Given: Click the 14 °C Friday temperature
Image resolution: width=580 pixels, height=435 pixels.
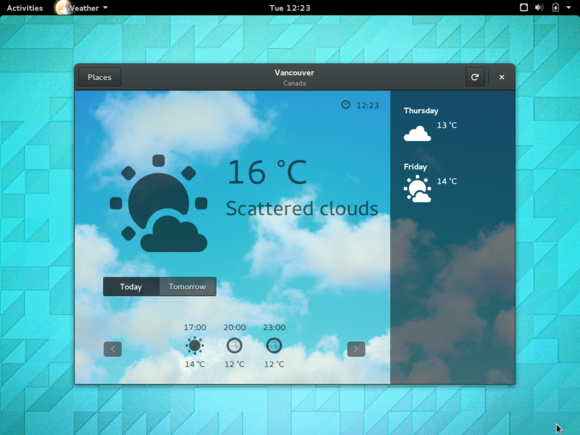Looking at the screenshot, I should [x=447, y=181].
